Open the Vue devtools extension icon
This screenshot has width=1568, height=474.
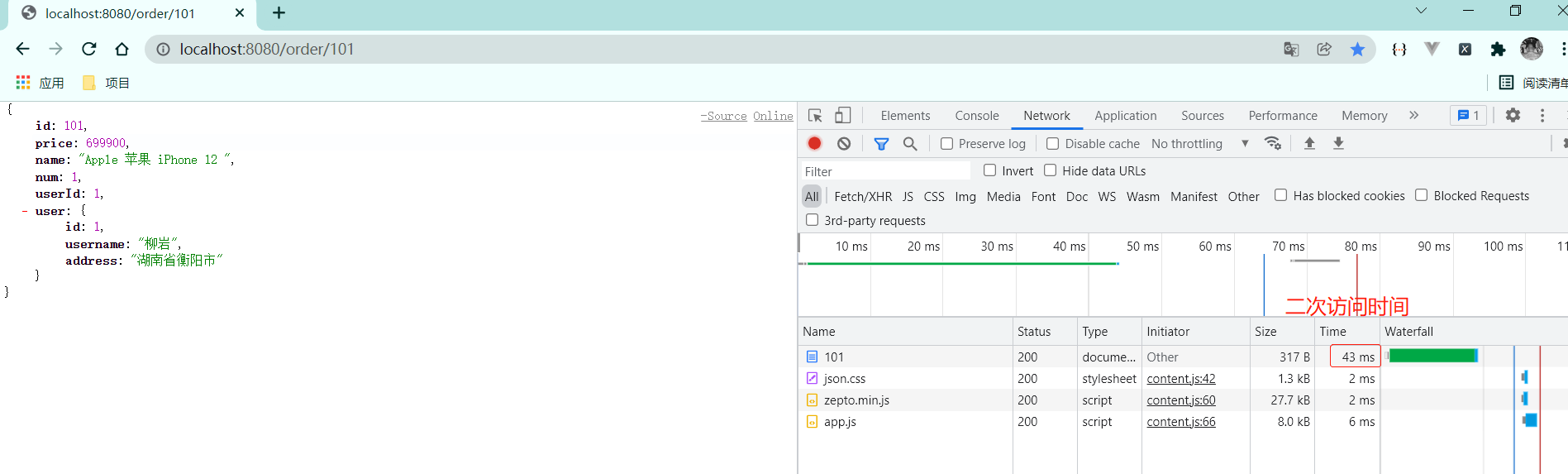[x=1432, y=49]
